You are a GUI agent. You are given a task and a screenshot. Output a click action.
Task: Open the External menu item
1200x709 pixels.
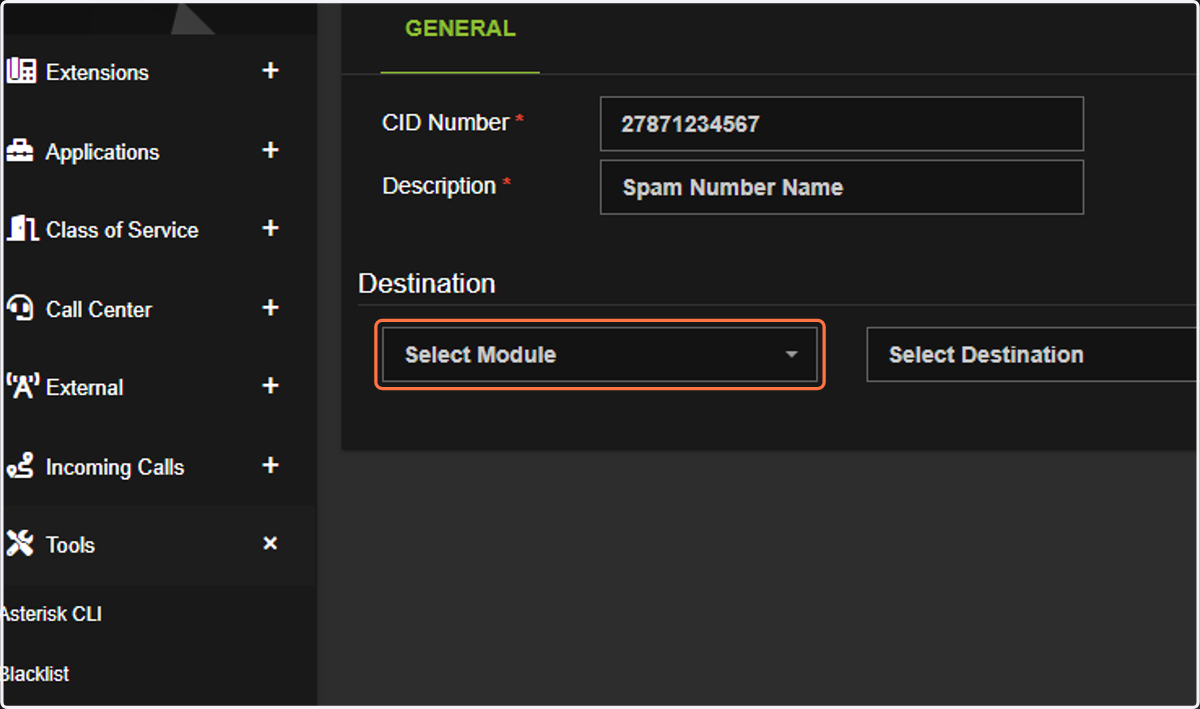point(85,387)
